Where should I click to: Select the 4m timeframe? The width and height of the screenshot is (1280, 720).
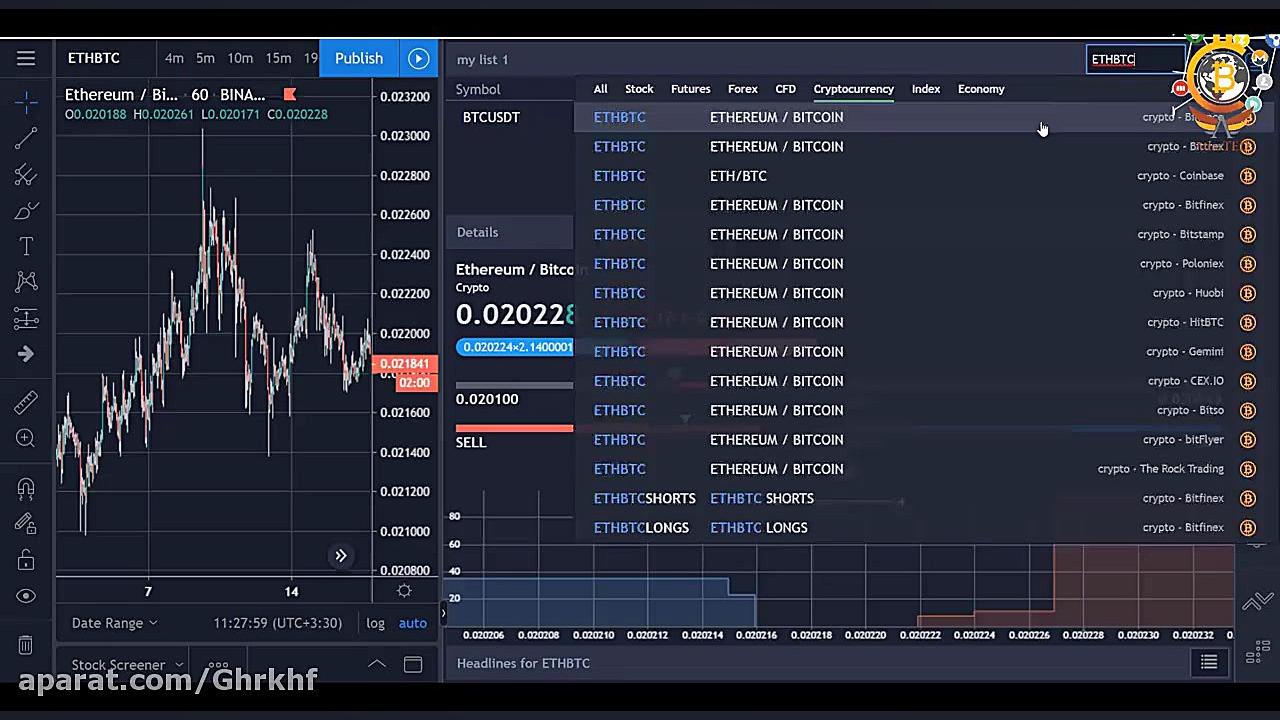pyautogui.click(x=174, y=59)
